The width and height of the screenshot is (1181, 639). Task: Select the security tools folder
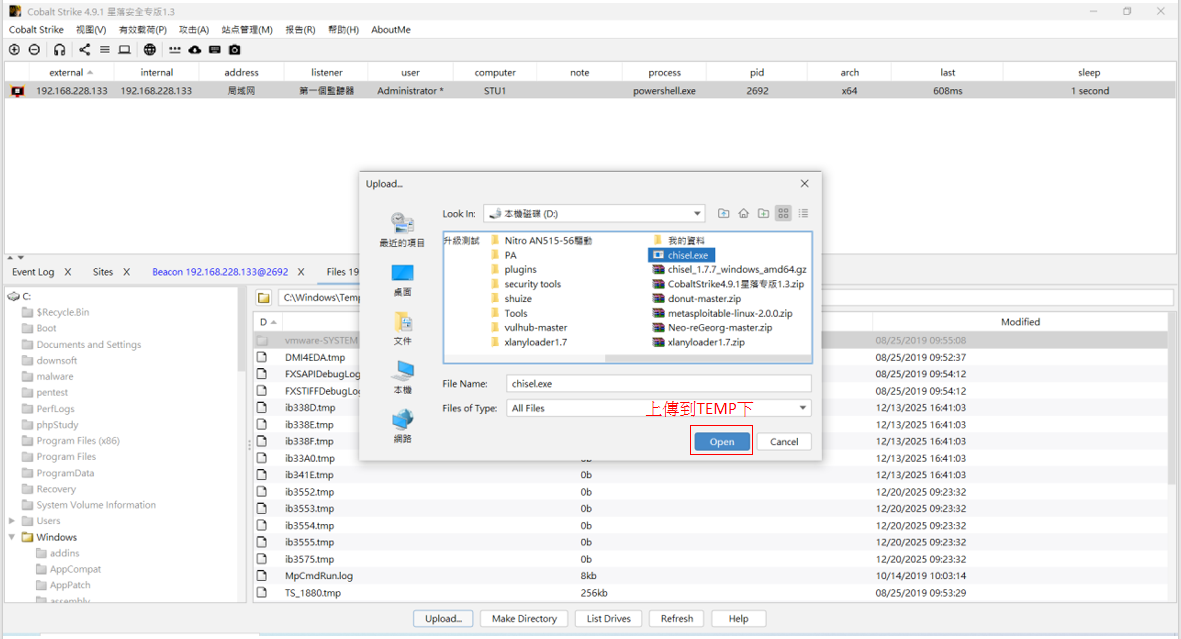(526, 284)
